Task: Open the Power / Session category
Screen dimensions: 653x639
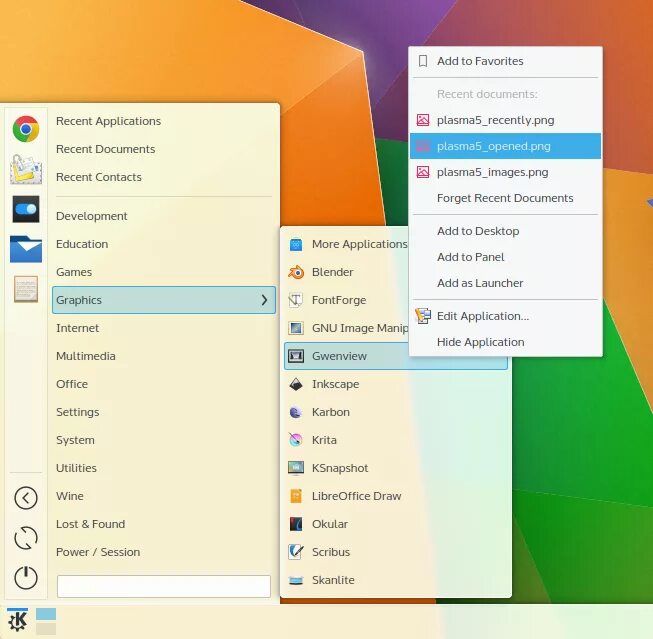Action: (x=164, y=552)
